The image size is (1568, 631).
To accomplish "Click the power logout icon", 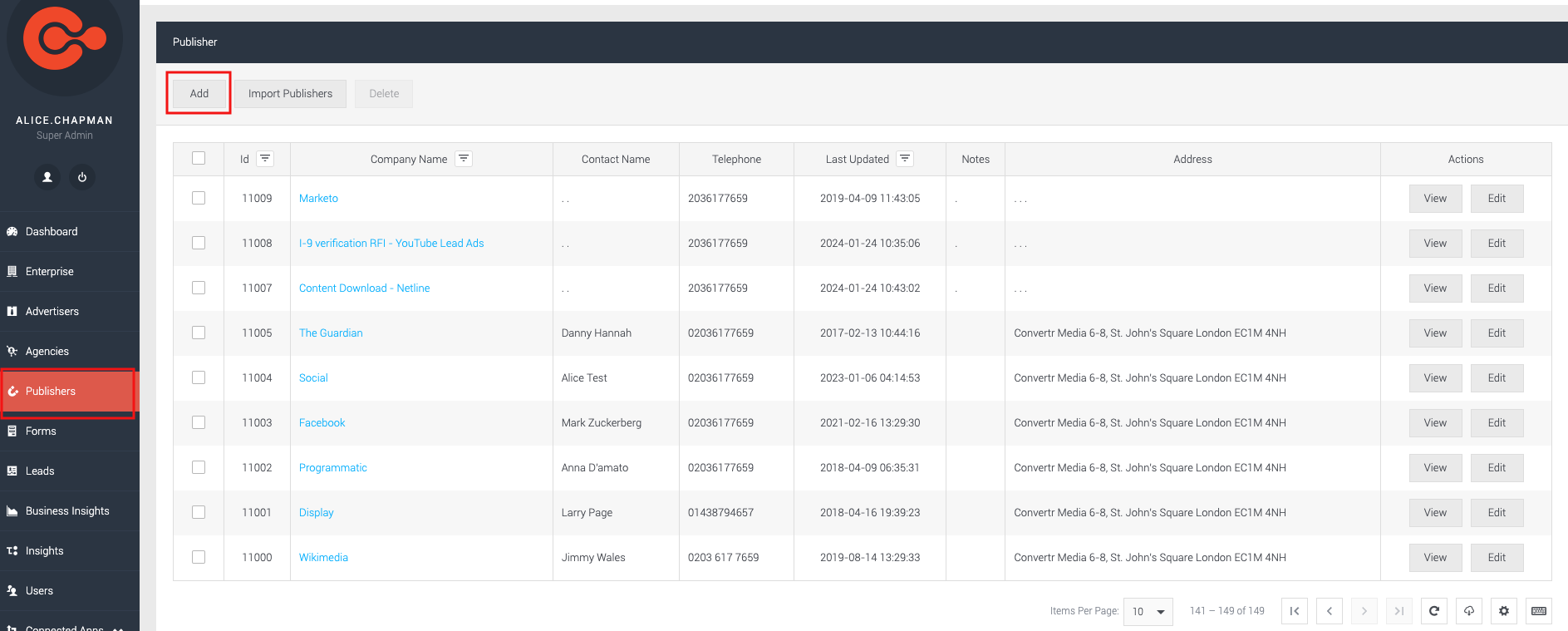I will [82, 177].
